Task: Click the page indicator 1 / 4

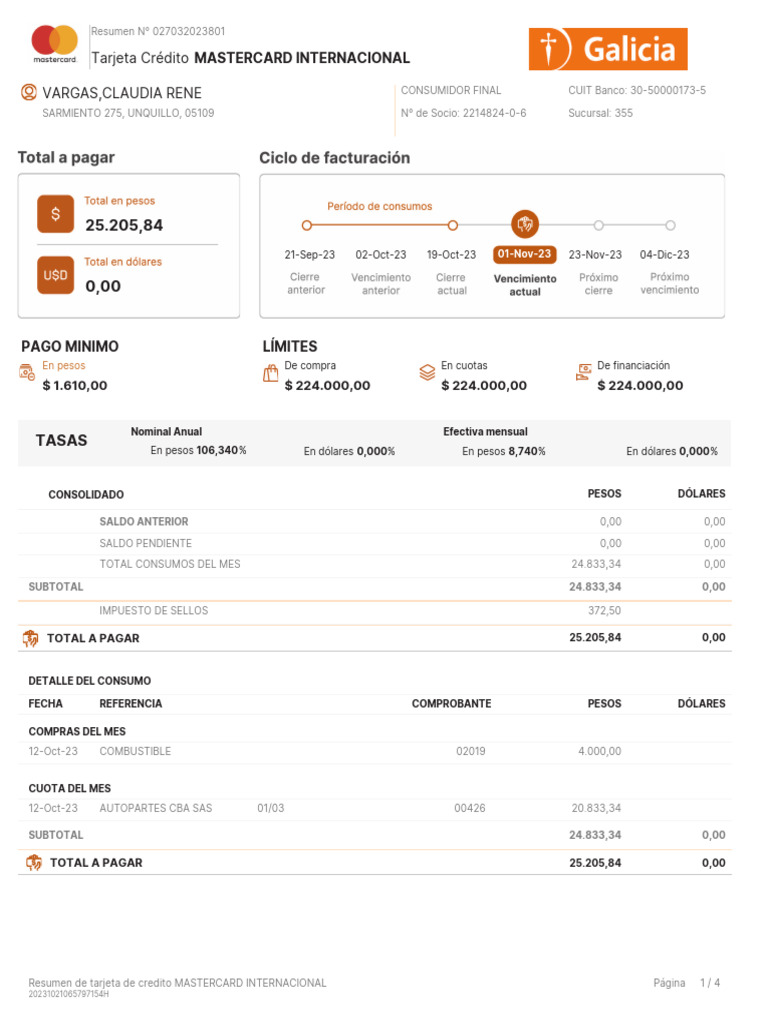Action: coord(710,983)
